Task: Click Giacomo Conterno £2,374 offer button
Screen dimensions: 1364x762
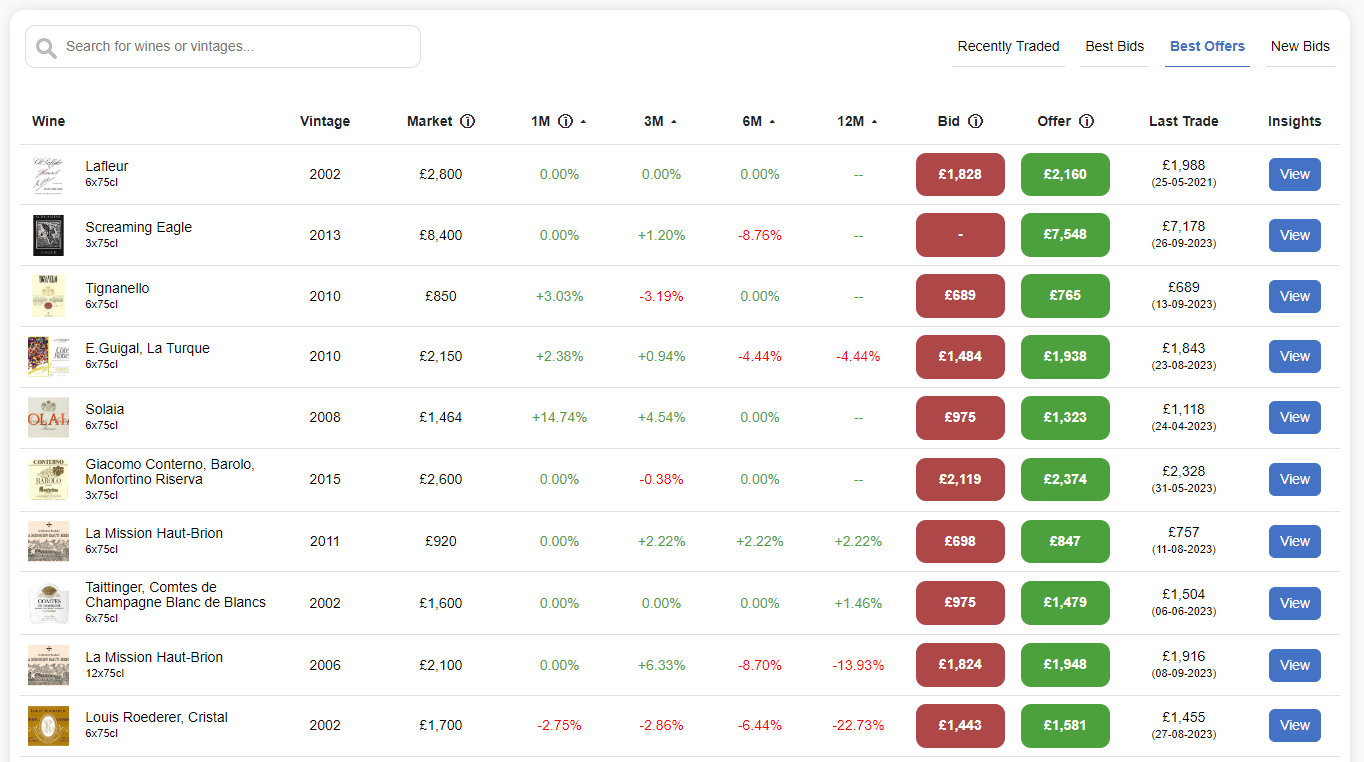Action: pos(1065,479)
